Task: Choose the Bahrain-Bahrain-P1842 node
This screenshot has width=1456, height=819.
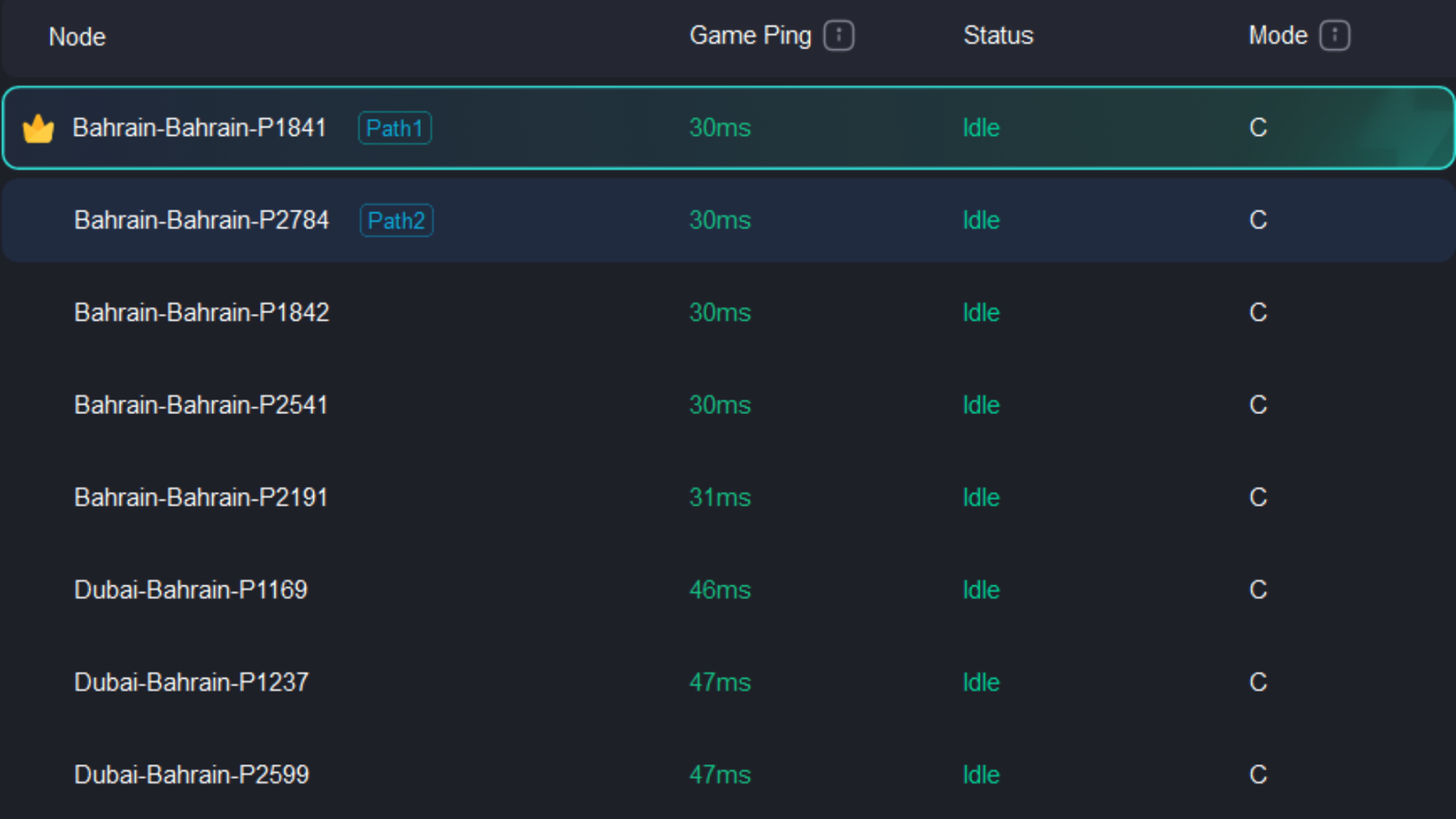Action: pos(201,312)
